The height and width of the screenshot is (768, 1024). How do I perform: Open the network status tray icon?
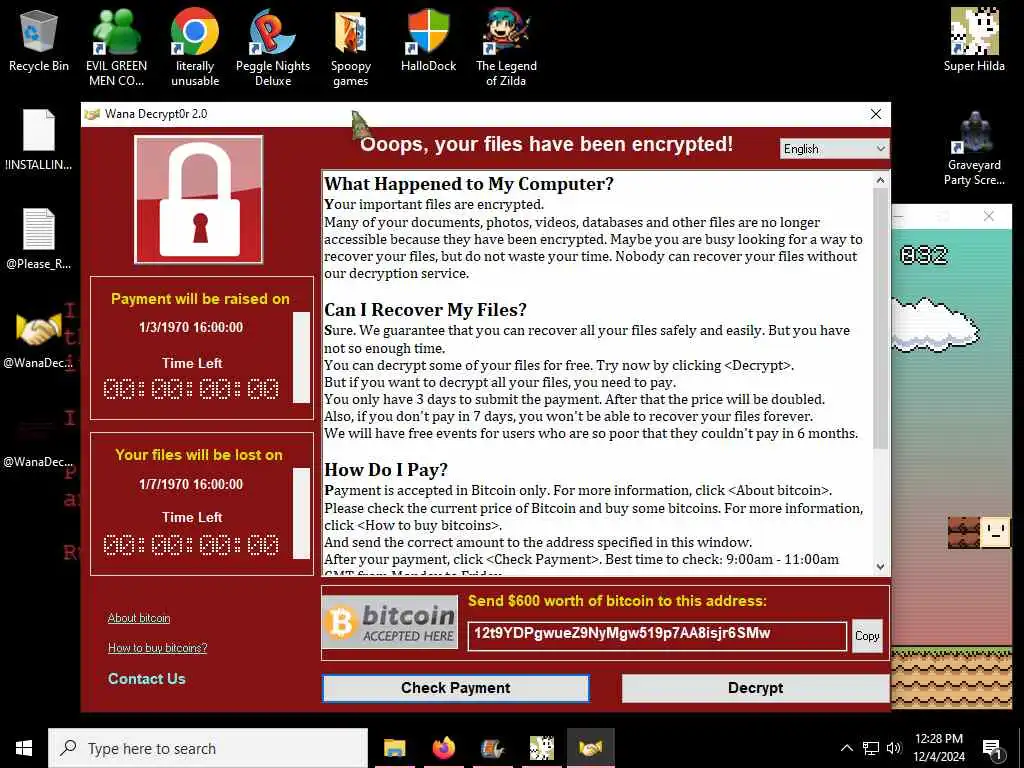point(871,748)
